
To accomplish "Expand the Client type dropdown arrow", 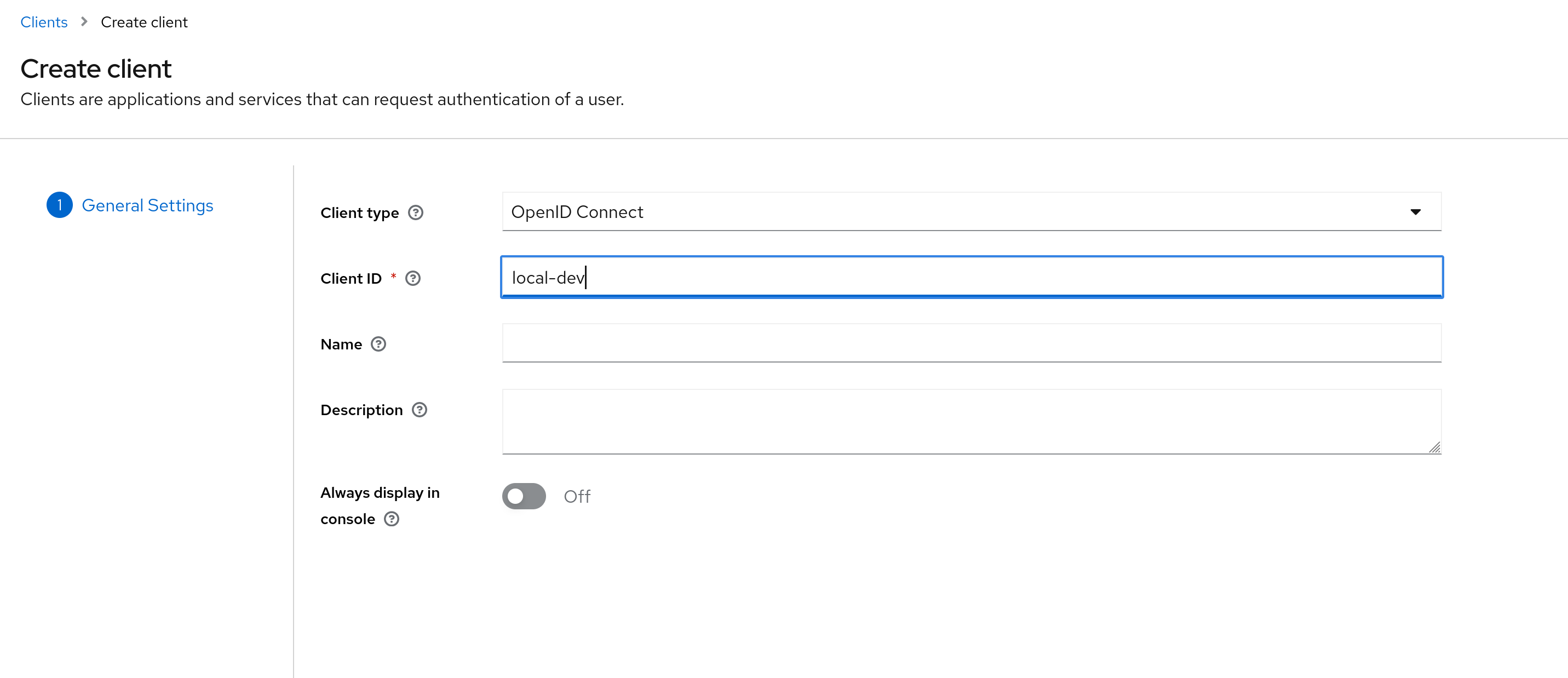I will coord(1415,212).
